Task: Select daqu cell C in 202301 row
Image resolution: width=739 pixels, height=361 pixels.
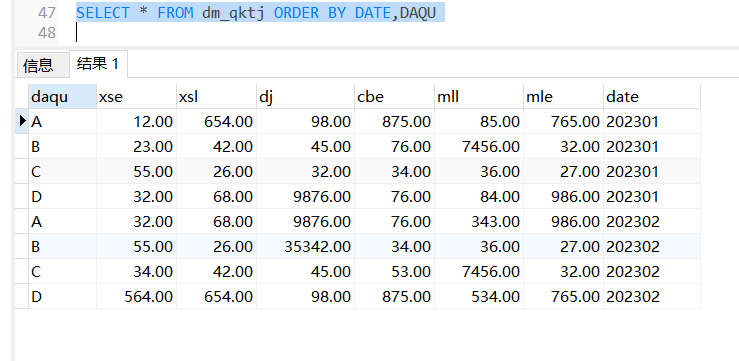Action: click(x=62, y=172)
